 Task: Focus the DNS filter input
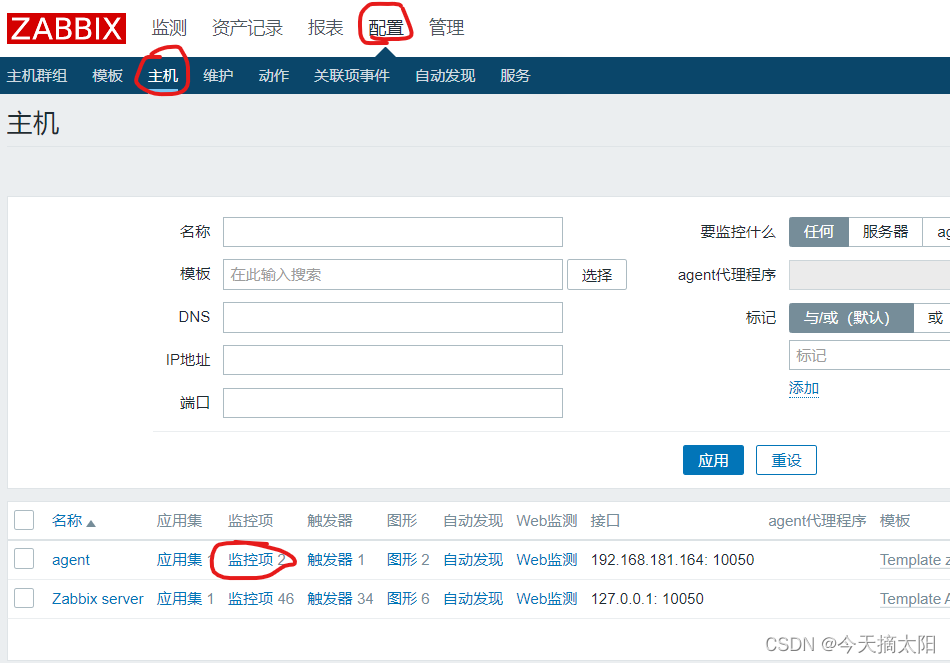click(393, 318)
